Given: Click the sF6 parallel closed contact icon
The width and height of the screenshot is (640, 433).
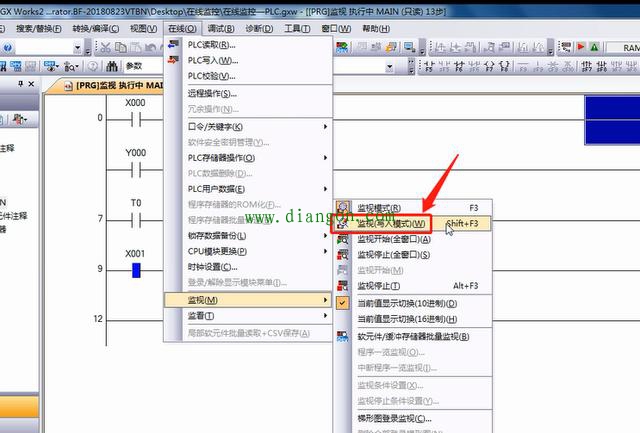Looking at the screenshot, I should click(x=474, y=66).
